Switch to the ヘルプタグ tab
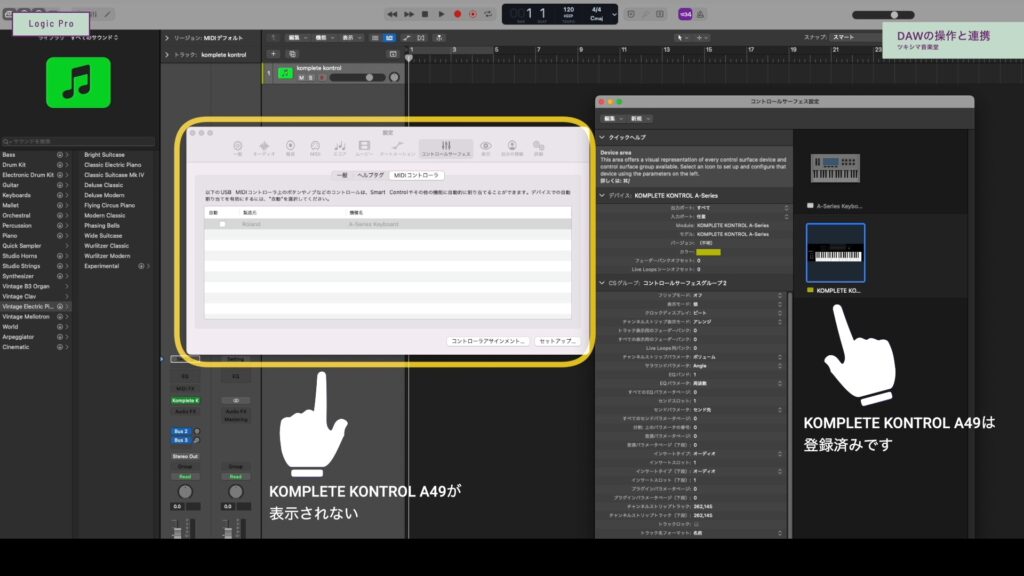The image size is (1024, 576). point(370,176)
